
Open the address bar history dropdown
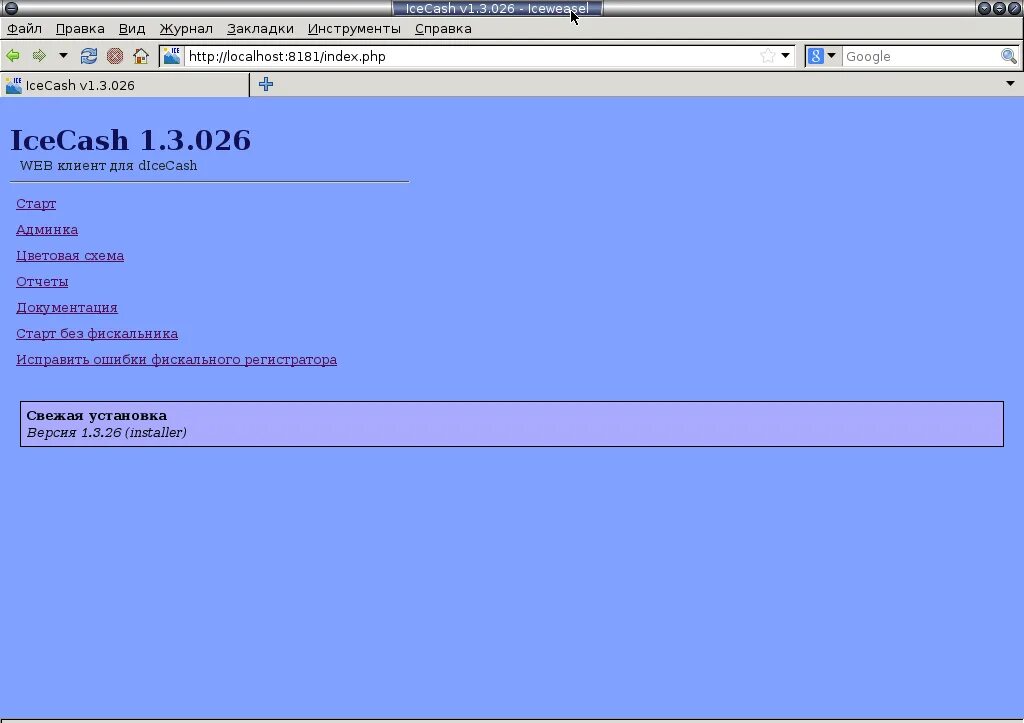[x=786, y=56]
